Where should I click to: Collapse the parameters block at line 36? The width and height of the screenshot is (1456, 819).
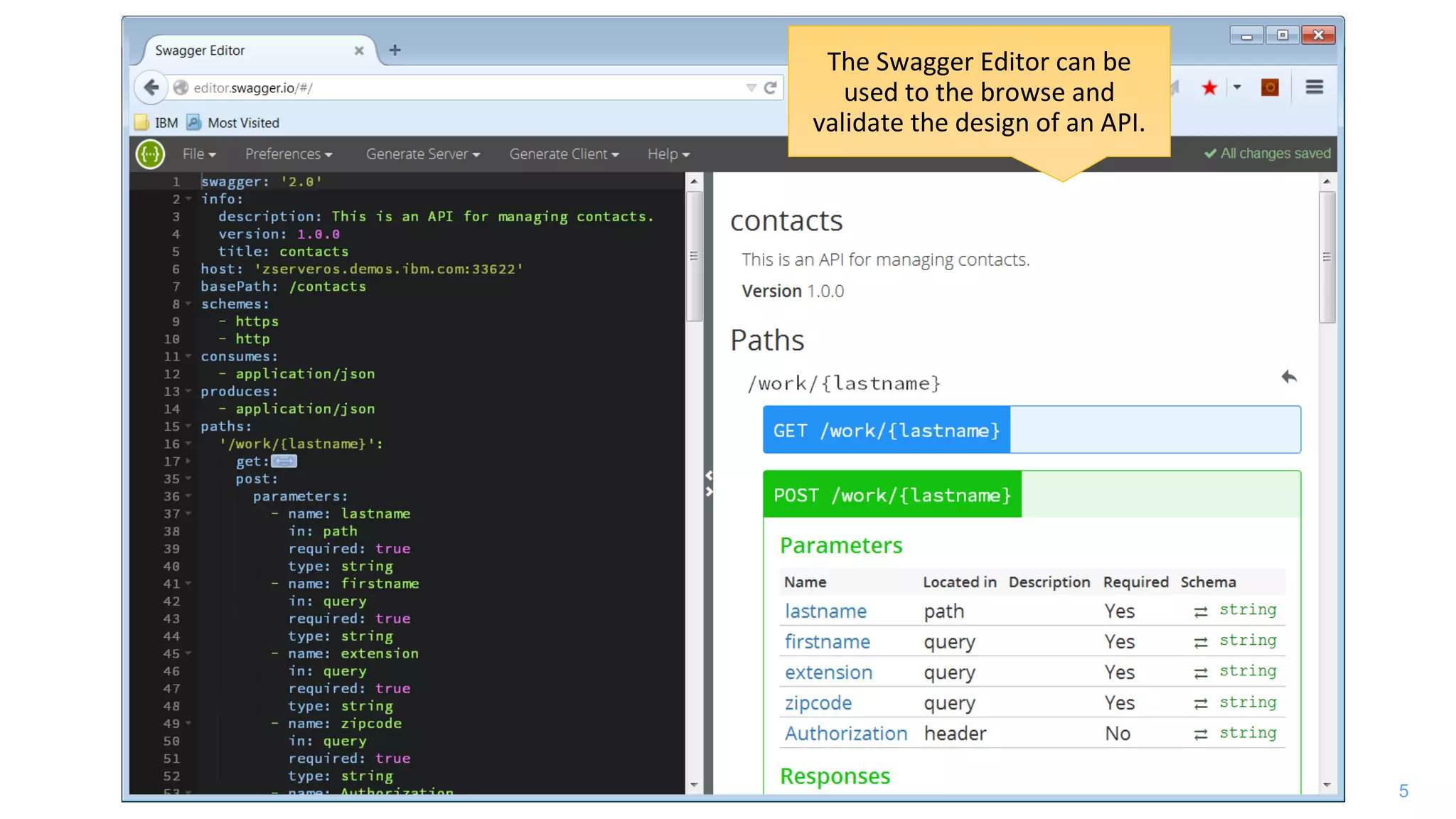(188, 496)
